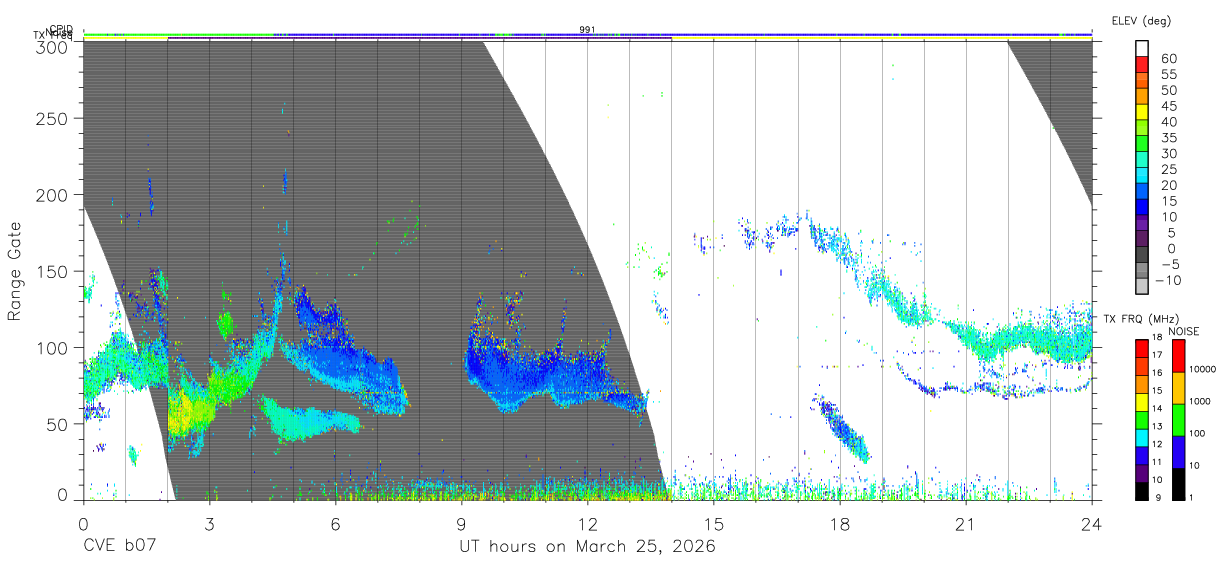
Task: Click elevation colorbar label '30'
Action: tap(1169, 153)
